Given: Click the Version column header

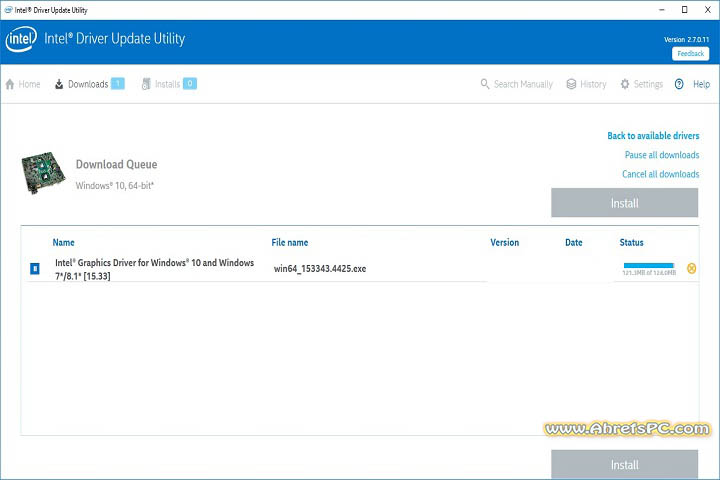Looking at the screenshot, I should click(x=505, y=243).
